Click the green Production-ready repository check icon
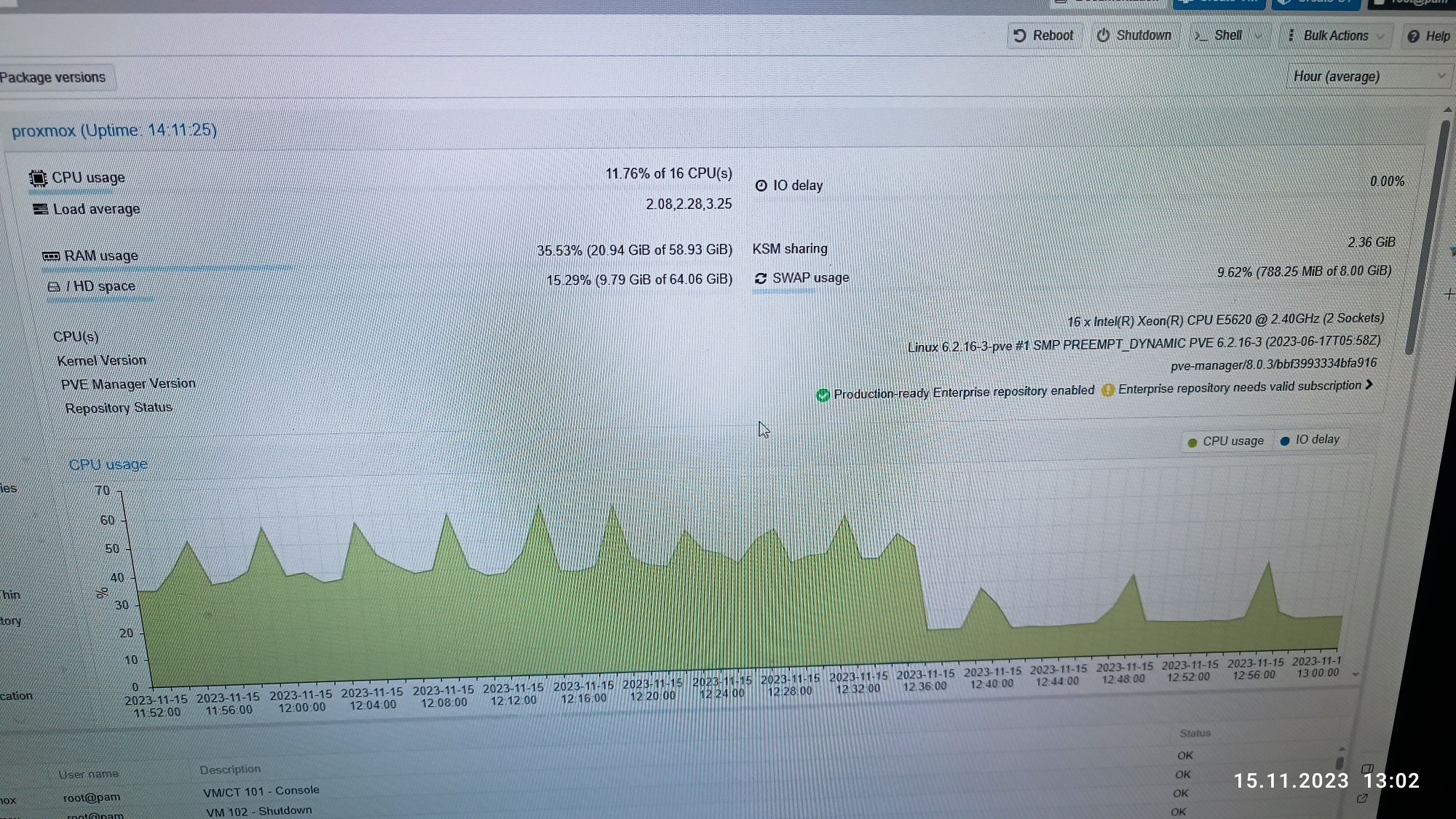 point(823,395)
